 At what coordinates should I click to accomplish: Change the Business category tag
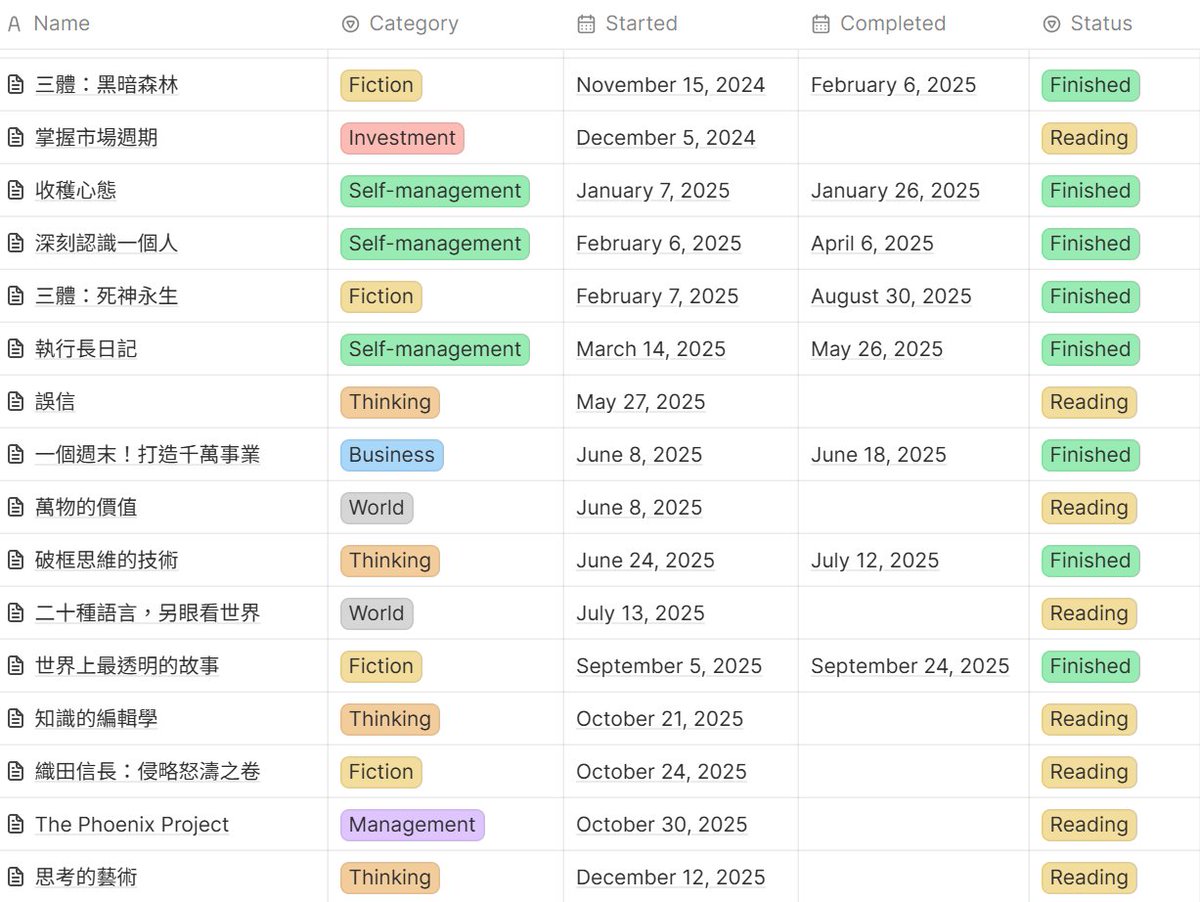click(x=392, y=455)
